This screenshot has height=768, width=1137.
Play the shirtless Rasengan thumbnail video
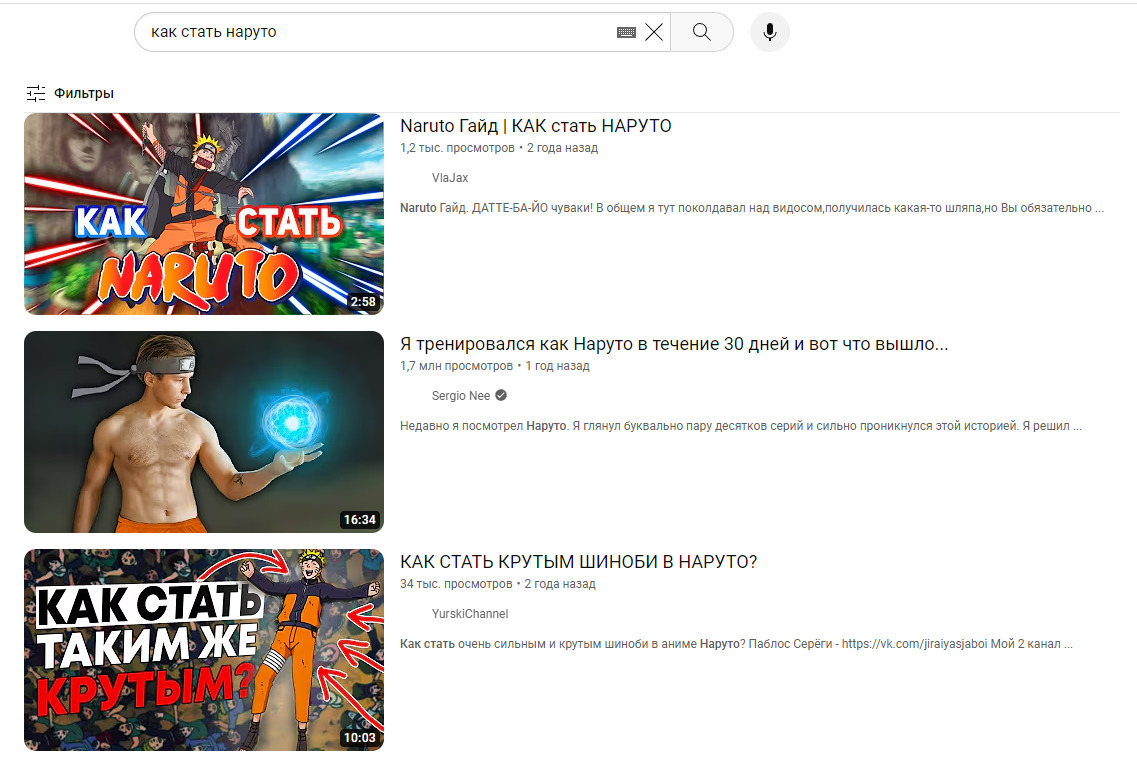pyautogui.click(x=203, y=431)
